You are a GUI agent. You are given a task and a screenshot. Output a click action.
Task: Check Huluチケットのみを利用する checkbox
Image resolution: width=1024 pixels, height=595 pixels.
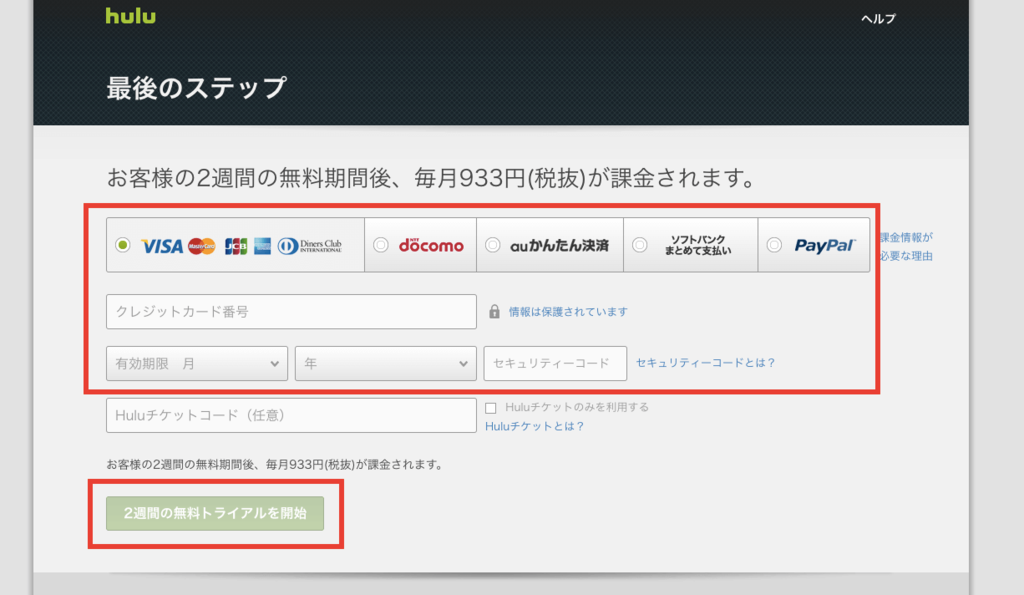point(490,408)
